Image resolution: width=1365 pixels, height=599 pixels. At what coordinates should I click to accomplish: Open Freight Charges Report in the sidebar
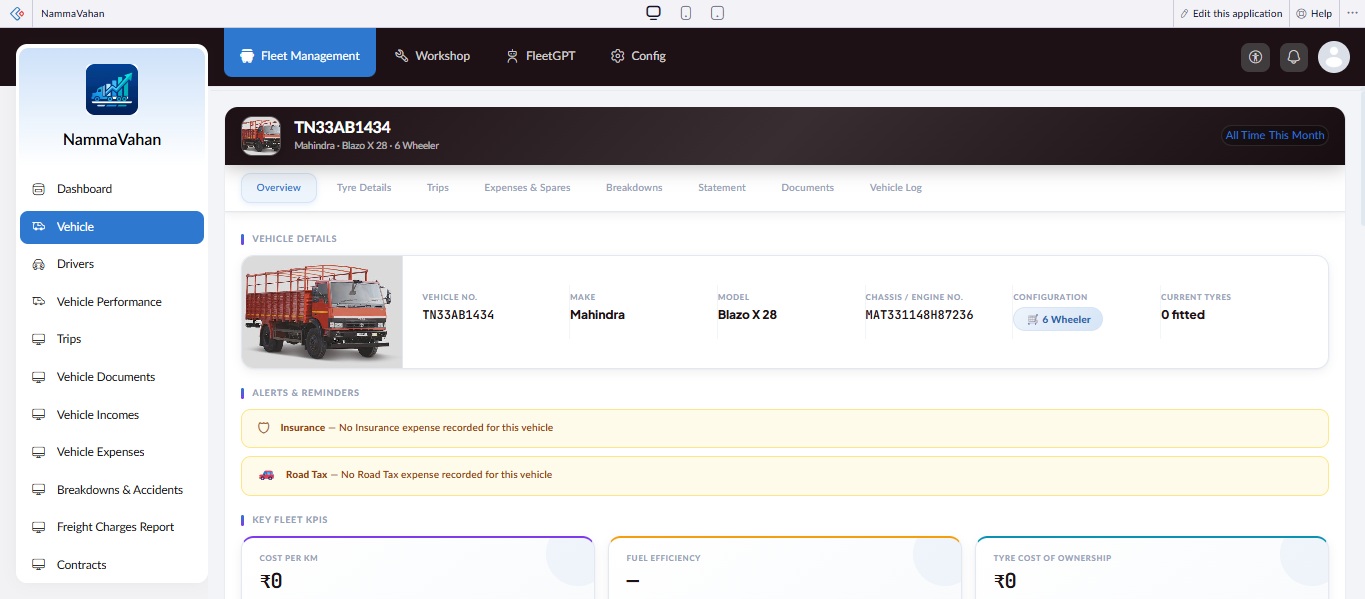pyautogui.click(x=112, y=527)
